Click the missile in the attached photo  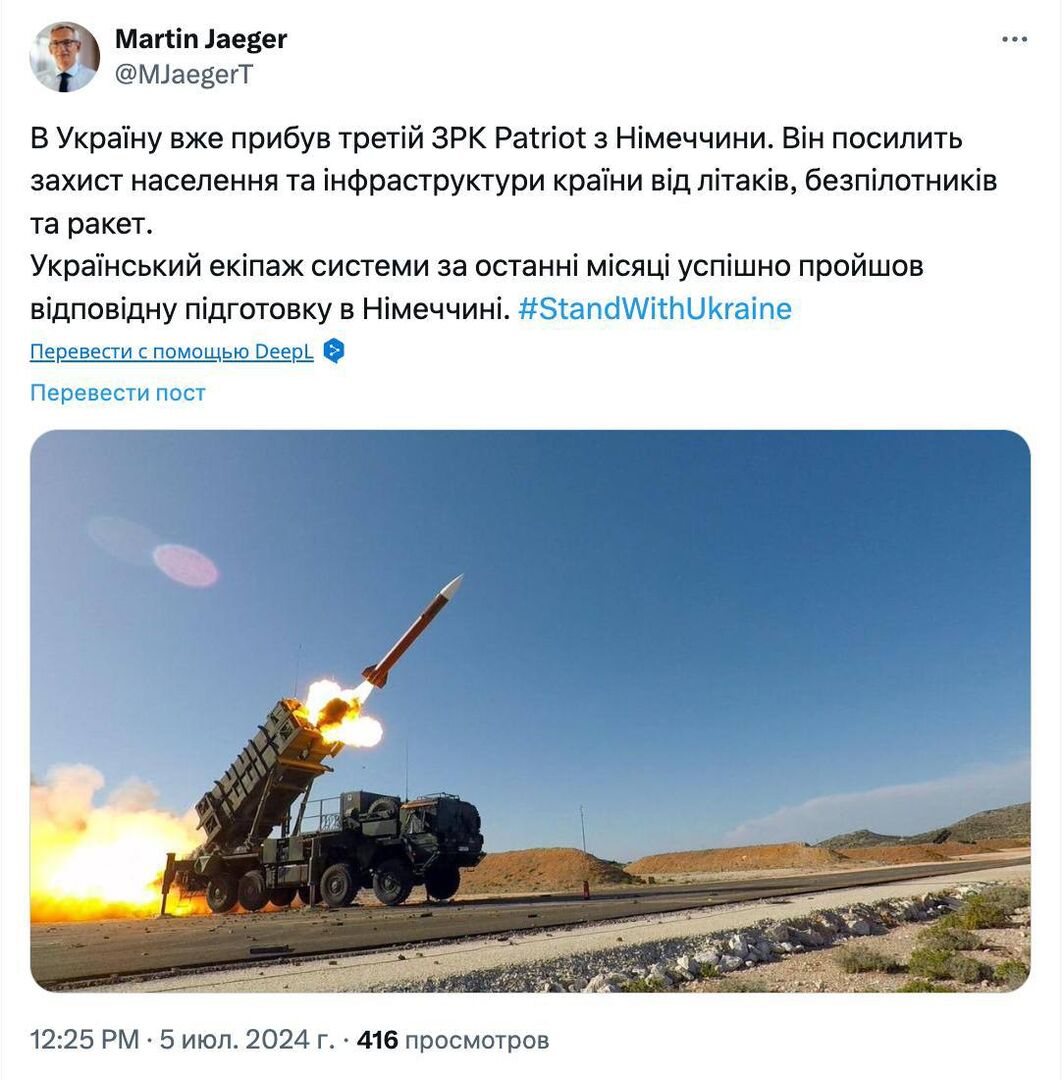[413, 632]
